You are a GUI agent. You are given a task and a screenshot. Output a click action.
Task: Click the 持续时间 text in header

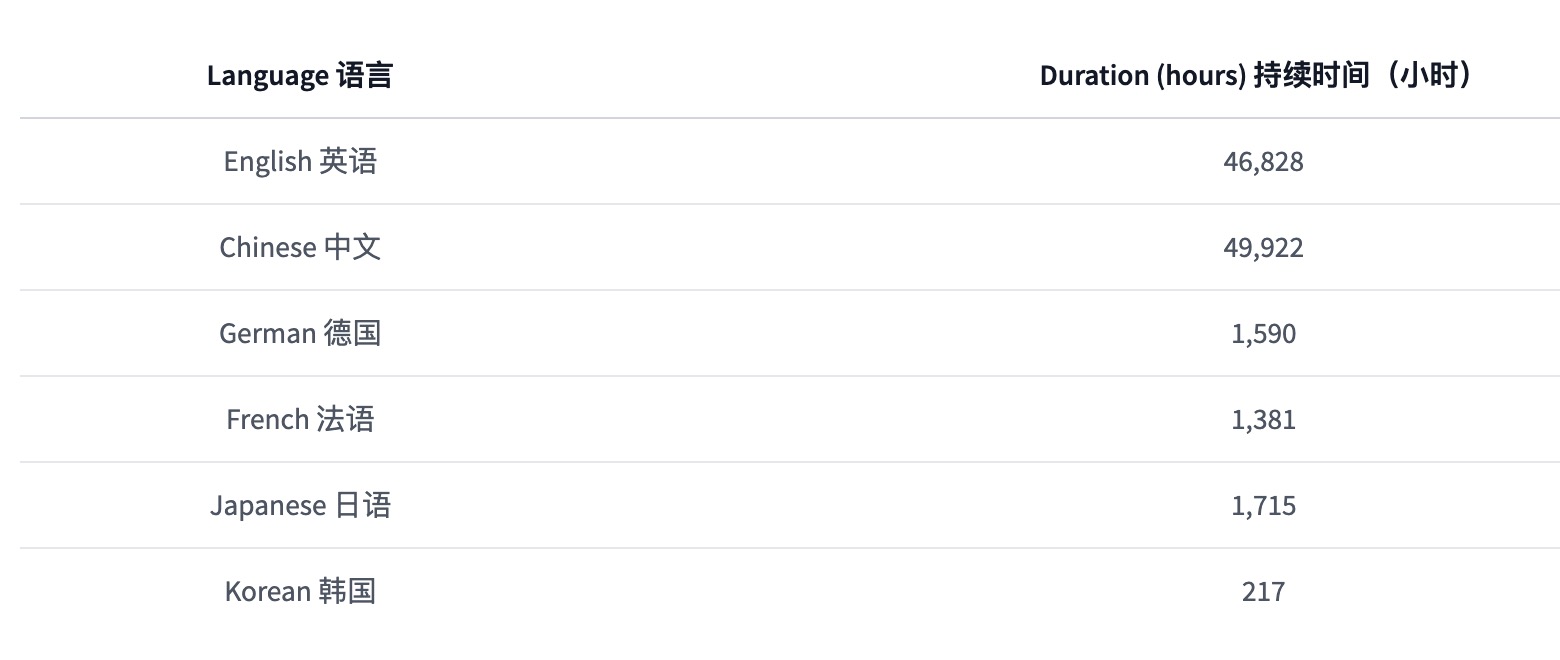click(x=1310, y=75)
